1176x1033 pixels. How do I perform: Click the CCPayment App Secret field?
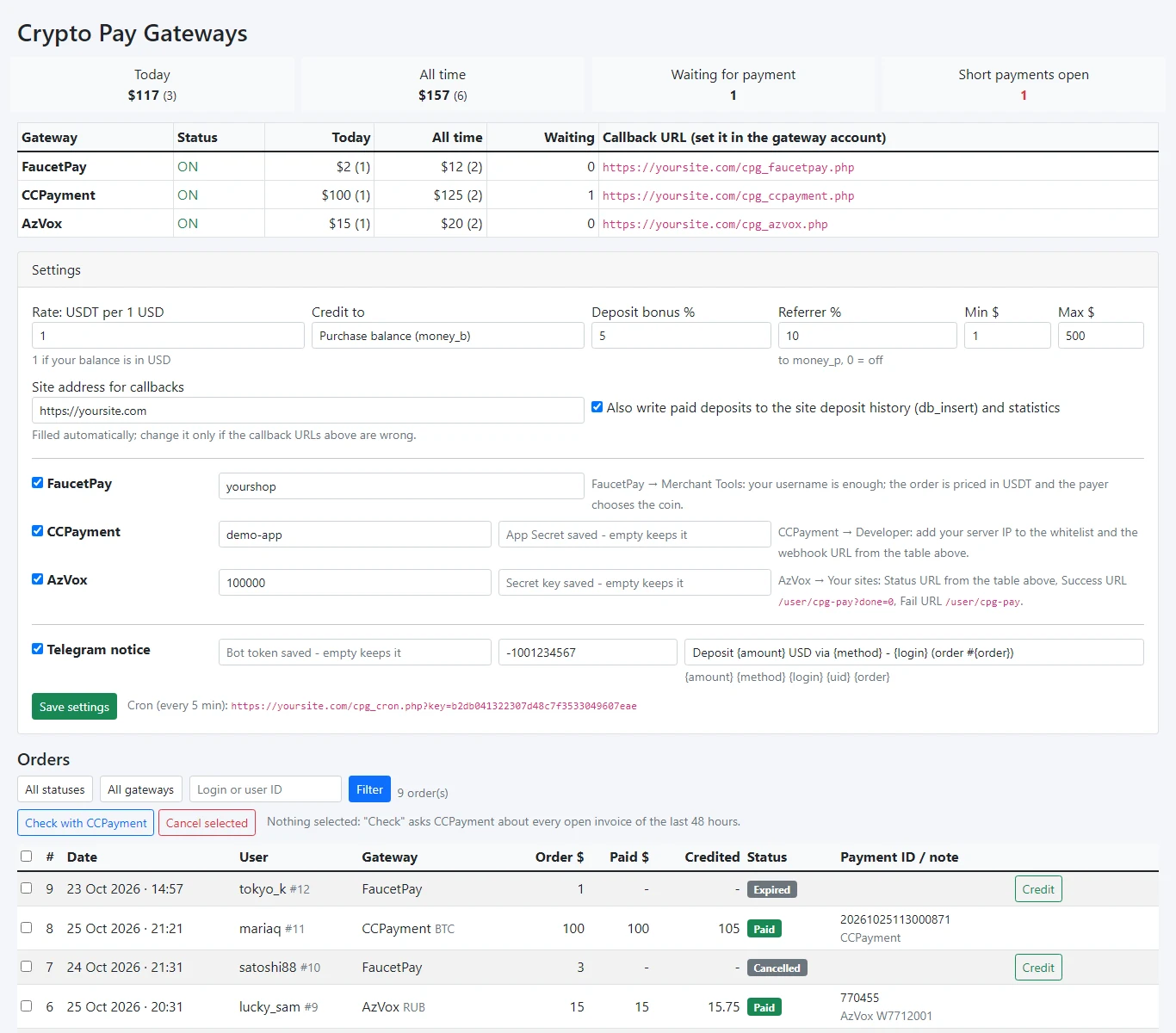coord(634,535)
